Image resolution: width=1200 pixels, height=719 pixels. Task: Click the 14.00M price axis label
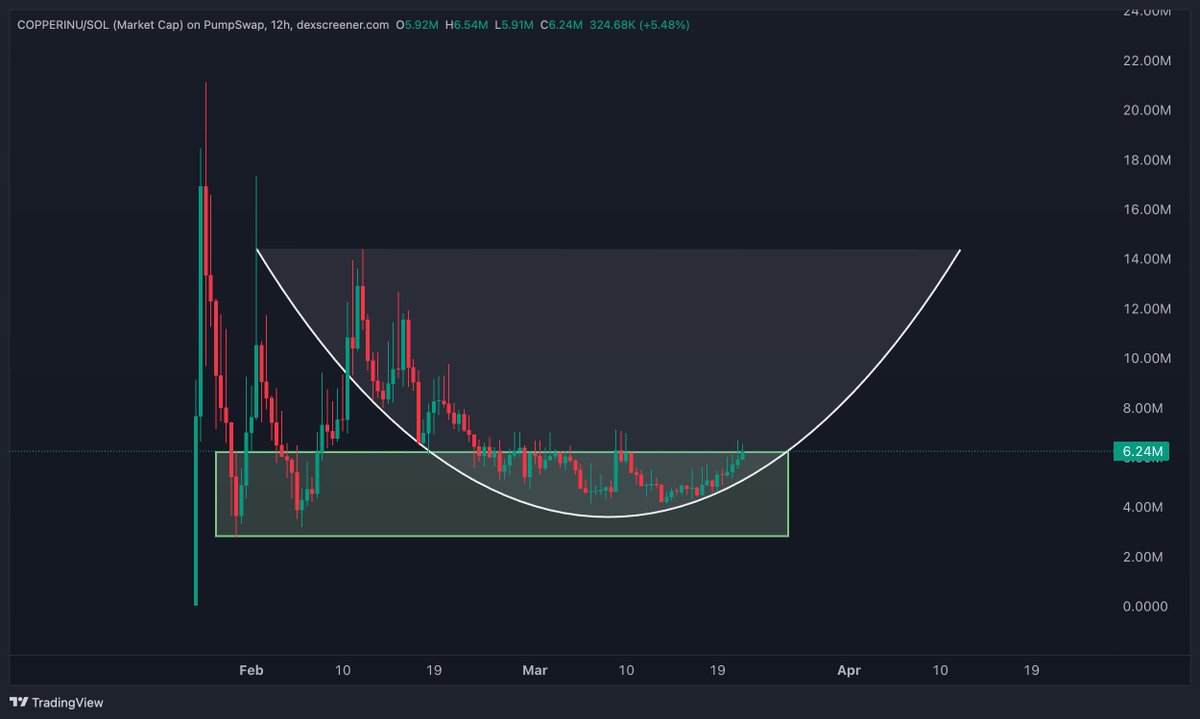point(1146,259)
